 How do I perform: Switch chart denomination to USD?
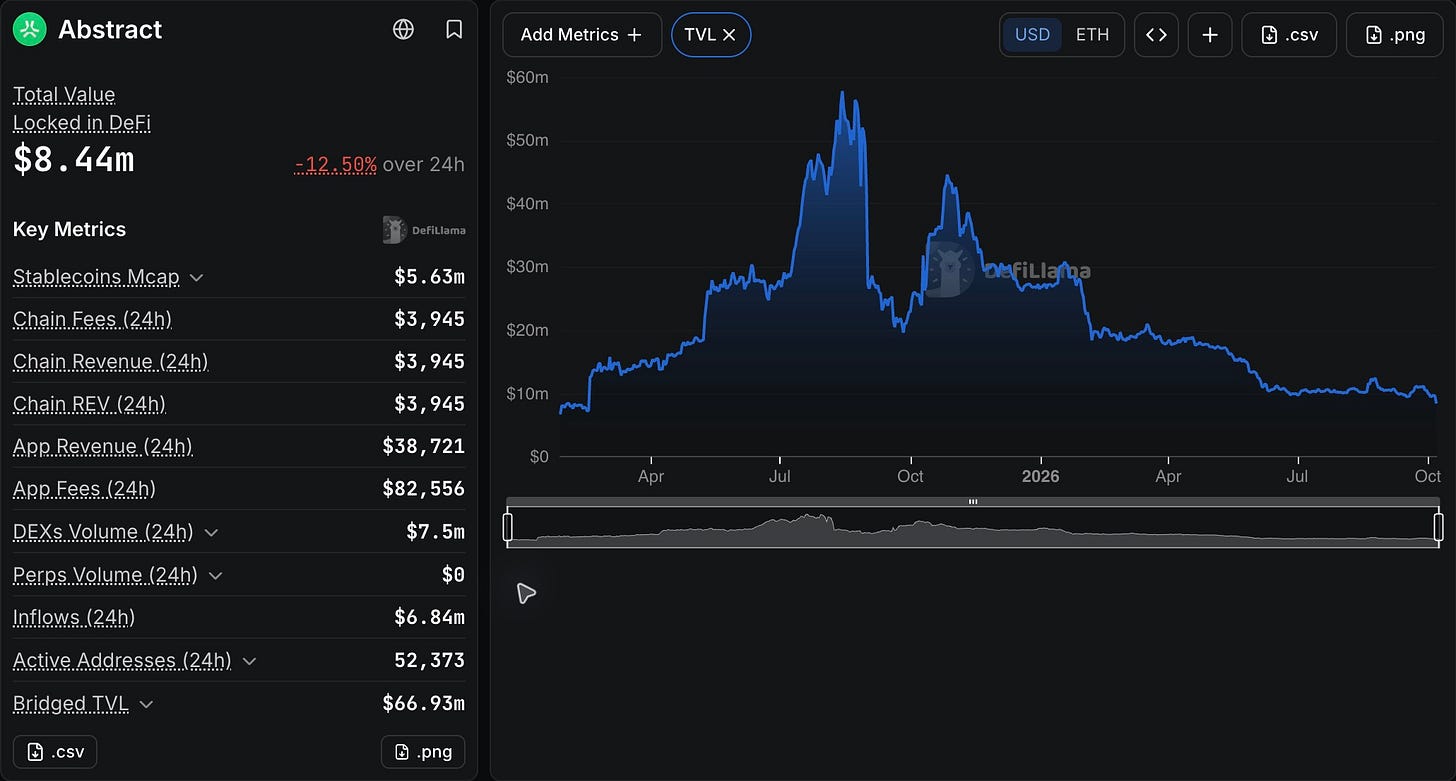1032,35
